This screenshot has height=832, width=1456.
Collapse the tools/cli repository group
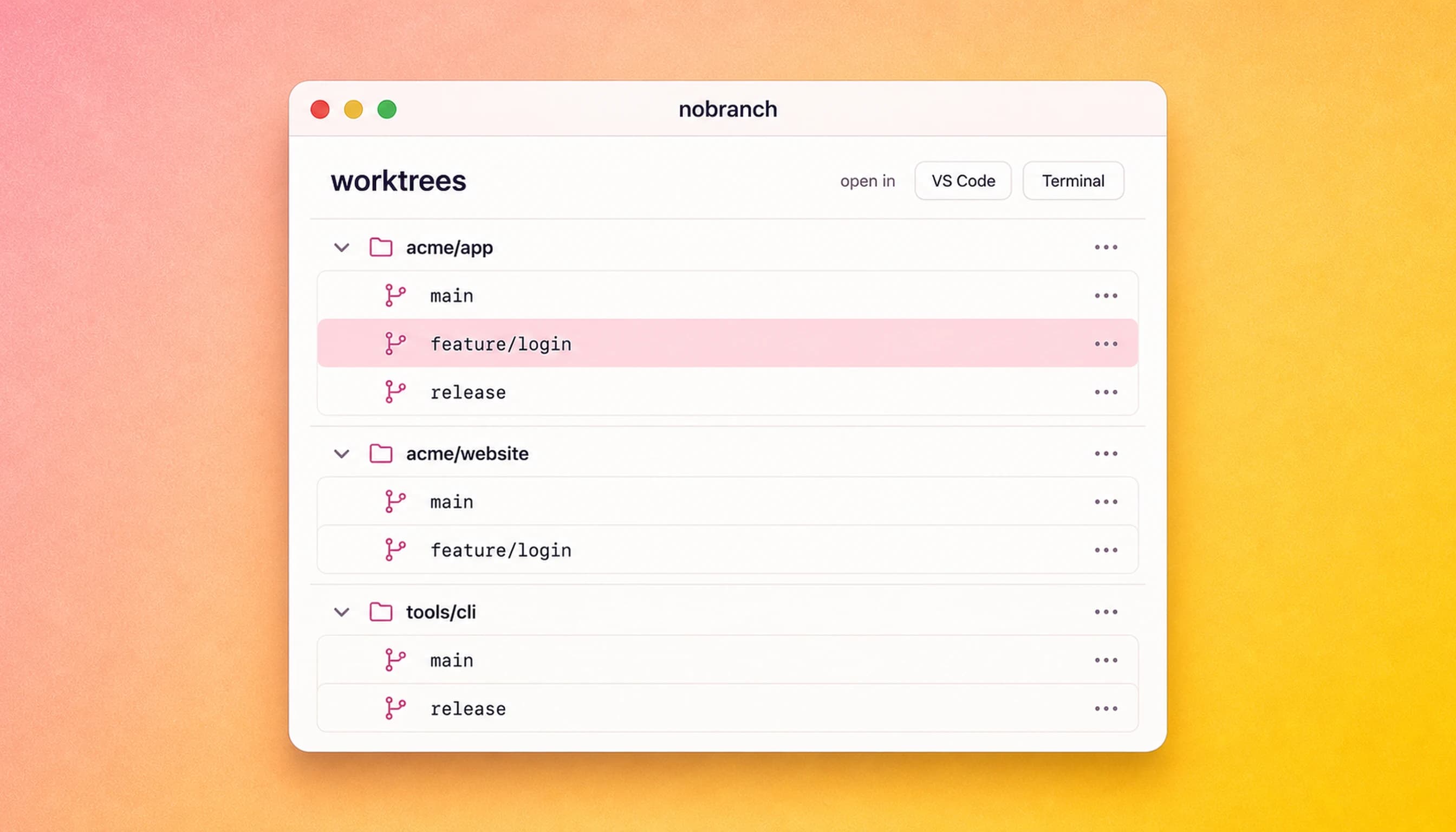tap(342, 613)
